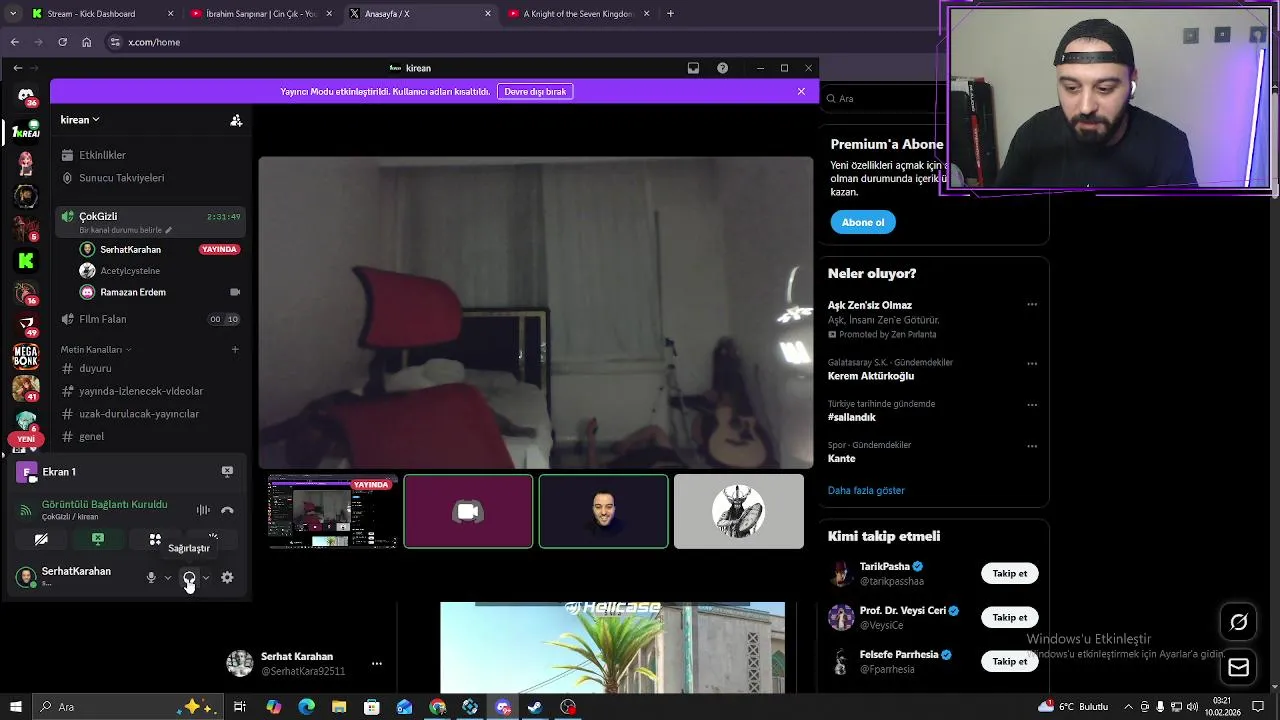The image size is (1280, 720).
Task: Add channel with plus next to Metin Kanalları
Action: 235,350
